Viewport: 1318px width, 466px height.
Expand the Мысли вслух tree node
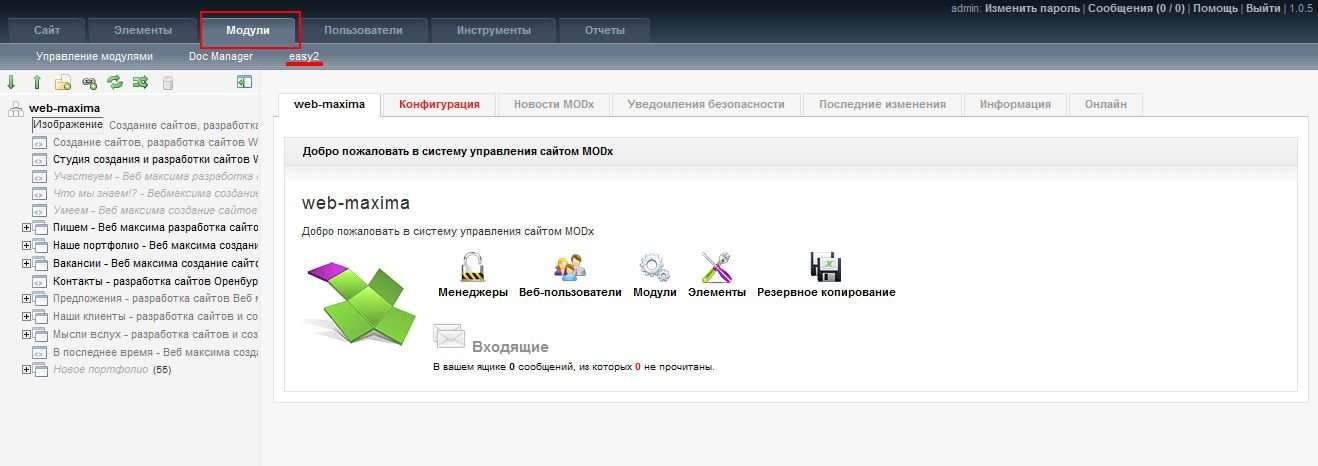pyautogui.click(x=27, y=334)
